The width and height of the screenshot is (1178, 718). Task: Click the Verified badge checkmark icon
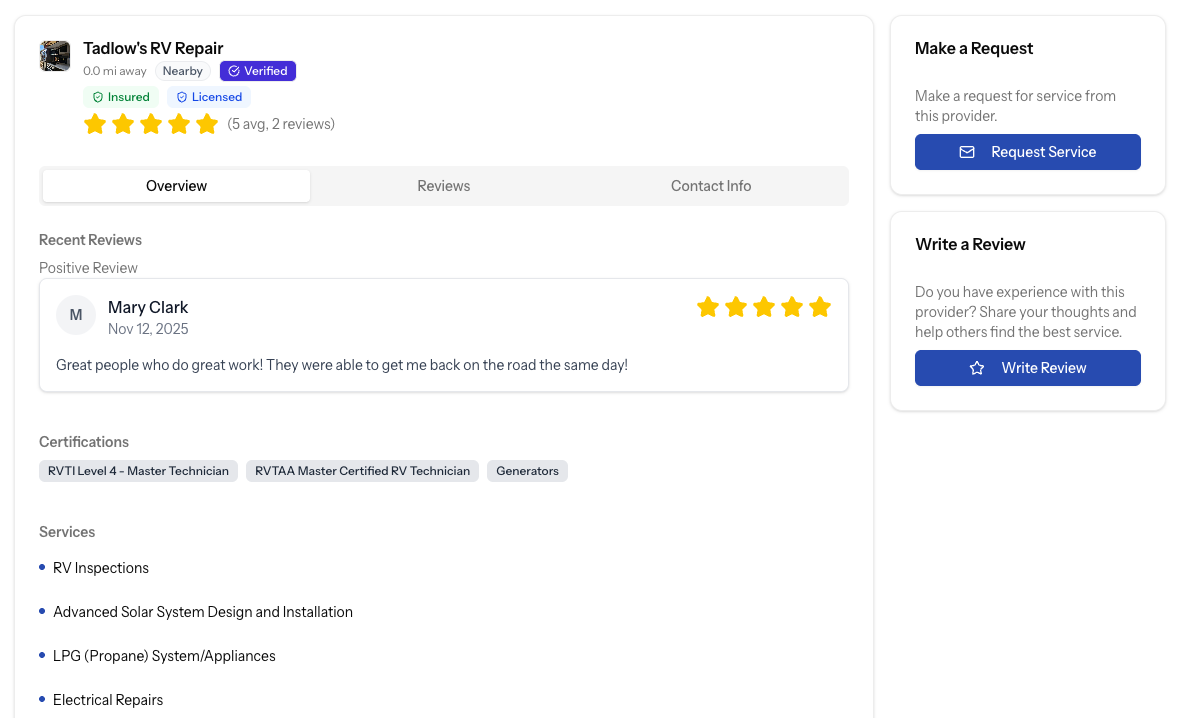coord(234,71)
